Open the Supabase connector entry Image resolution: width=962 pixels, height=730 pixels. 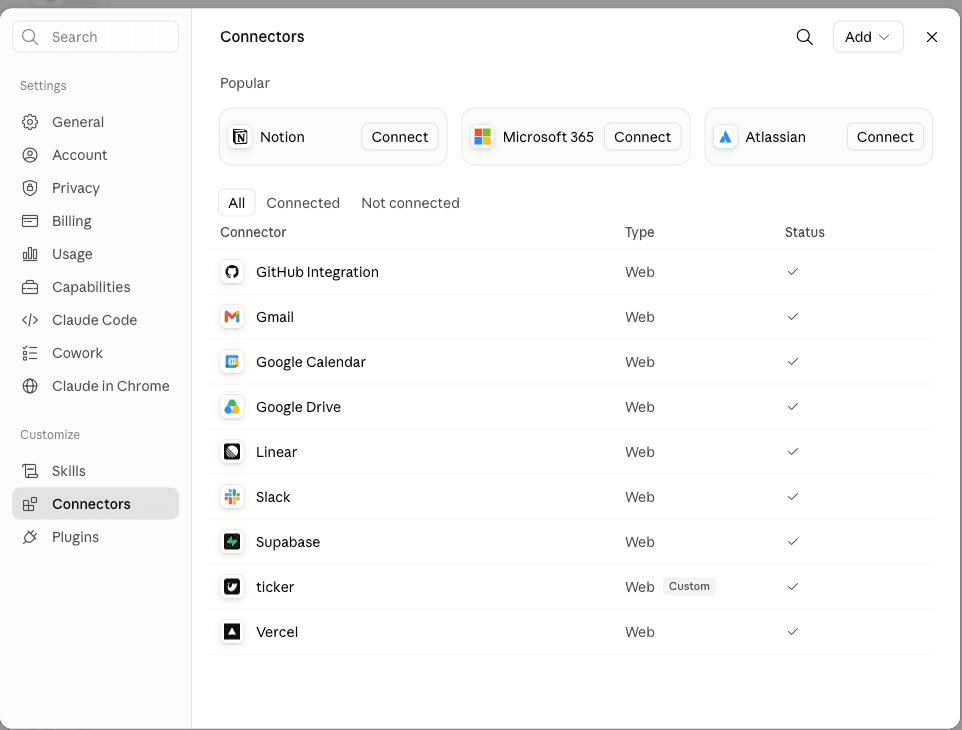571,542
